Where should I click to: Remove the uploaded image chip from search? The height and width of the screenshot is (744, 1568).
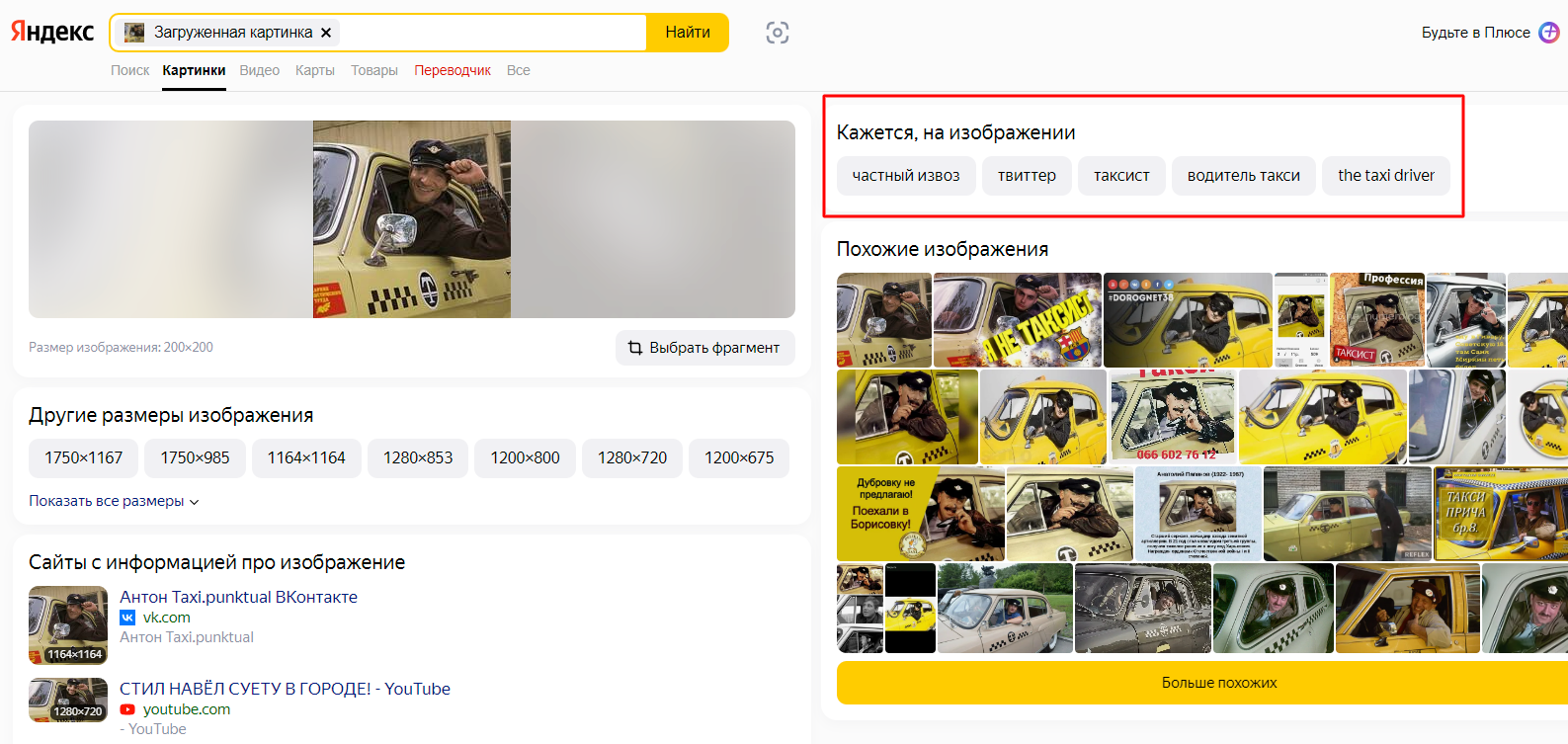pyautogui.click(x=326, y=33)
